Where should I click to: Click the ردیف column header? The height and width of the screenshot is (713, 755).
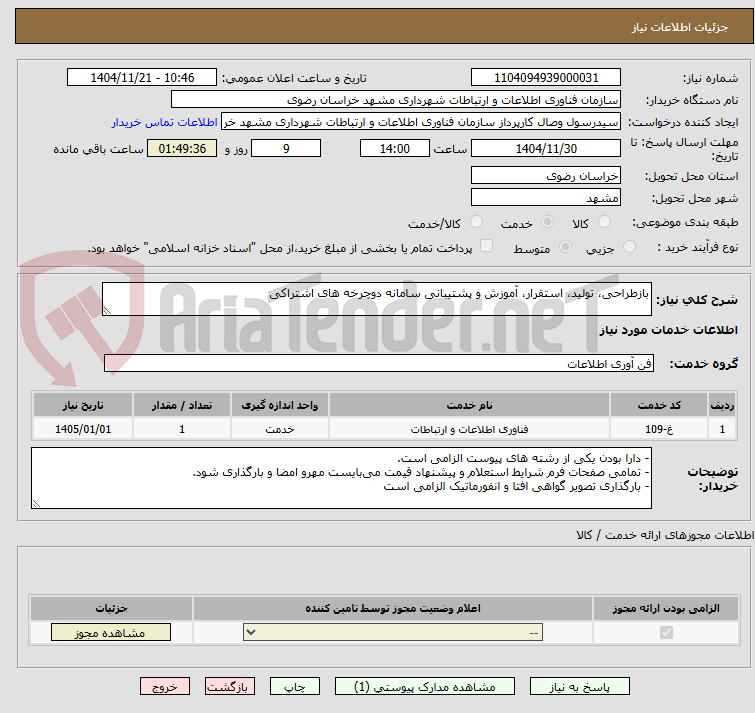pyautogui.click(x=722, y=405)
